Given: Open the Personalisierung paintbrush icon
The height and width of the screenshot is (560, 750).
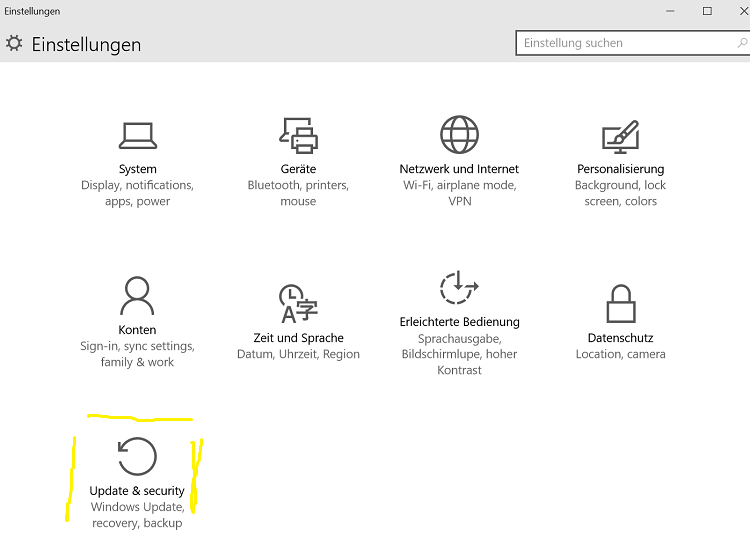Looking at the screenshot, I should 620,137.
